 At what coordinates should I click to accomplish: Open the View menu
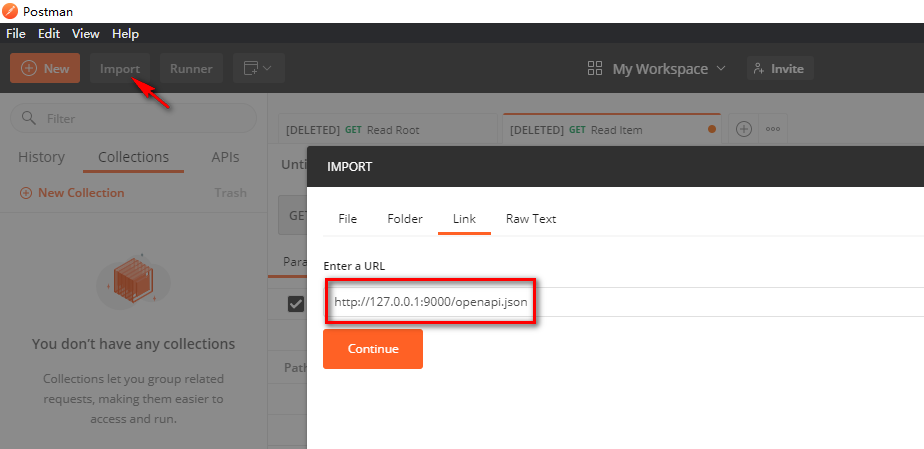tap(86, 33)
